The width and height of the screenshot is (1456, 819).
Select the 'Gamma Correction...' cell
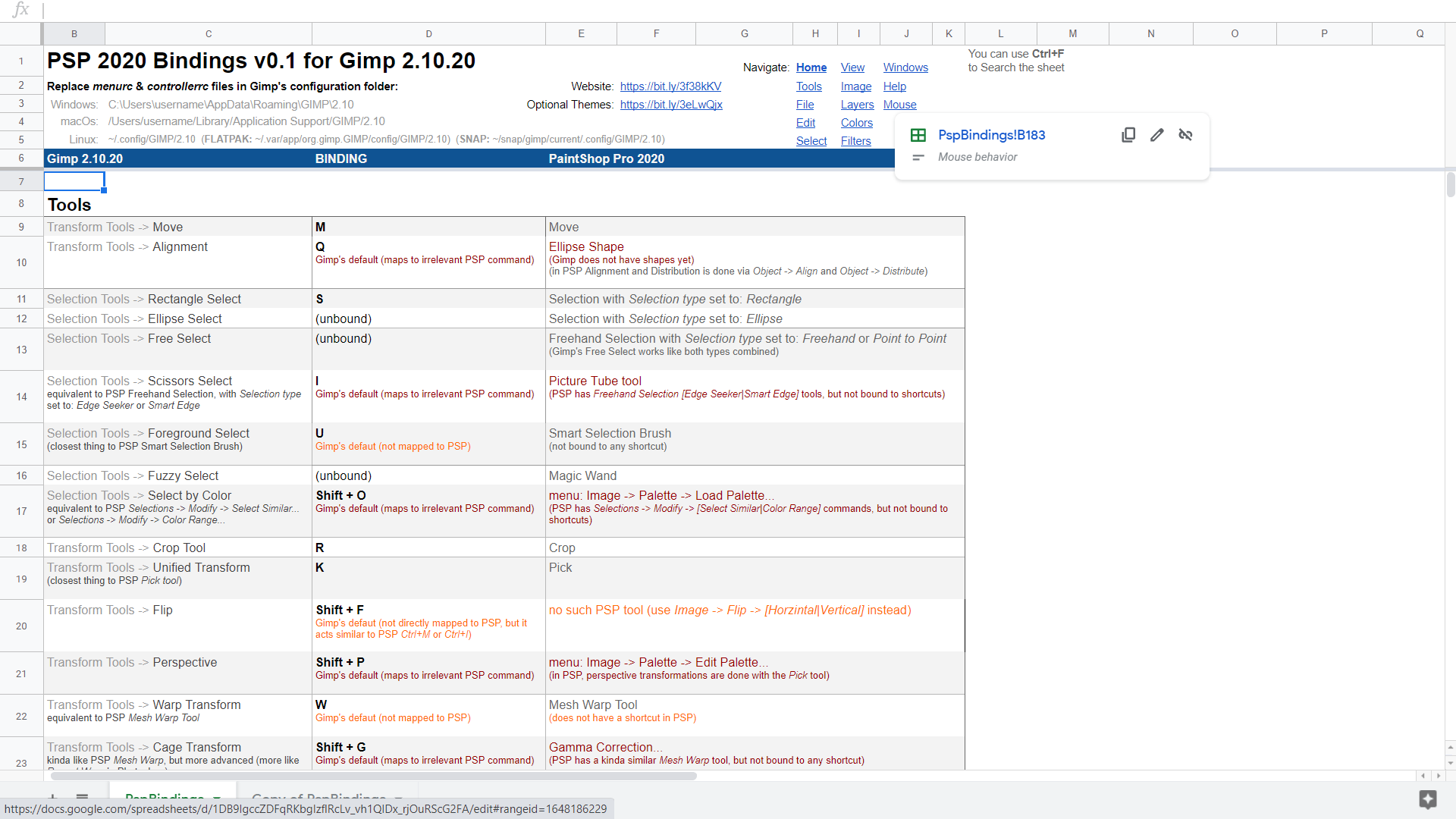point(755,754)
